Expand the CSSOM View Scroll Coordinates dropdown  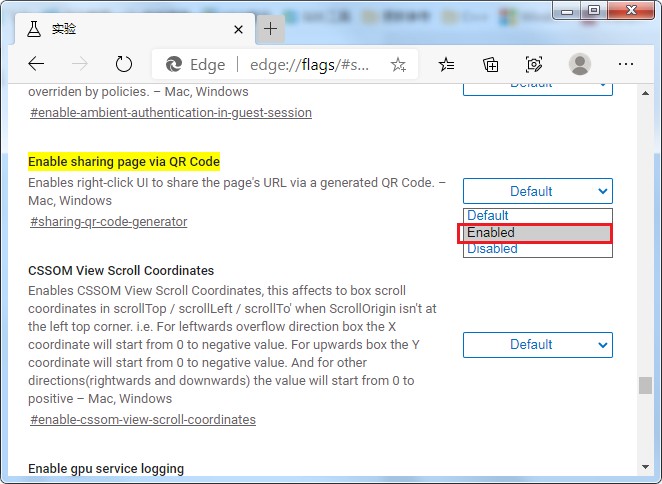(537, 344)
